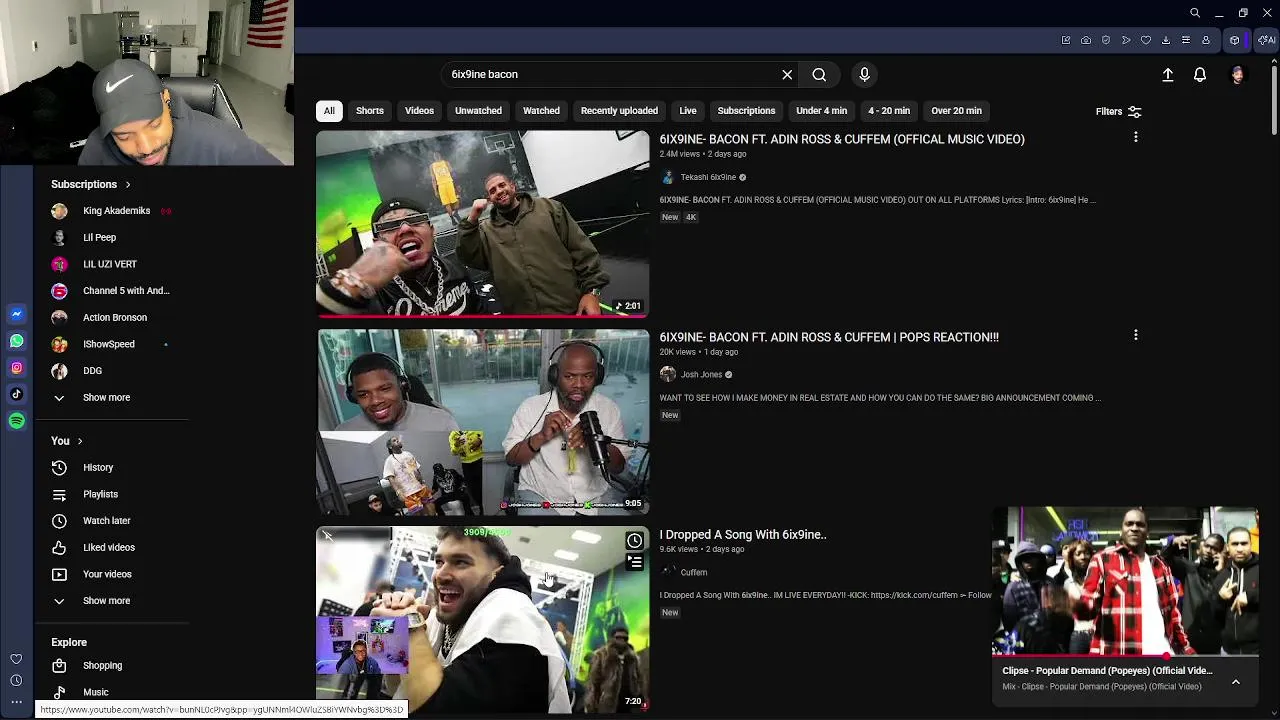Select the Unwatched filter chip

pyautogui.click(x=478, y=111)
